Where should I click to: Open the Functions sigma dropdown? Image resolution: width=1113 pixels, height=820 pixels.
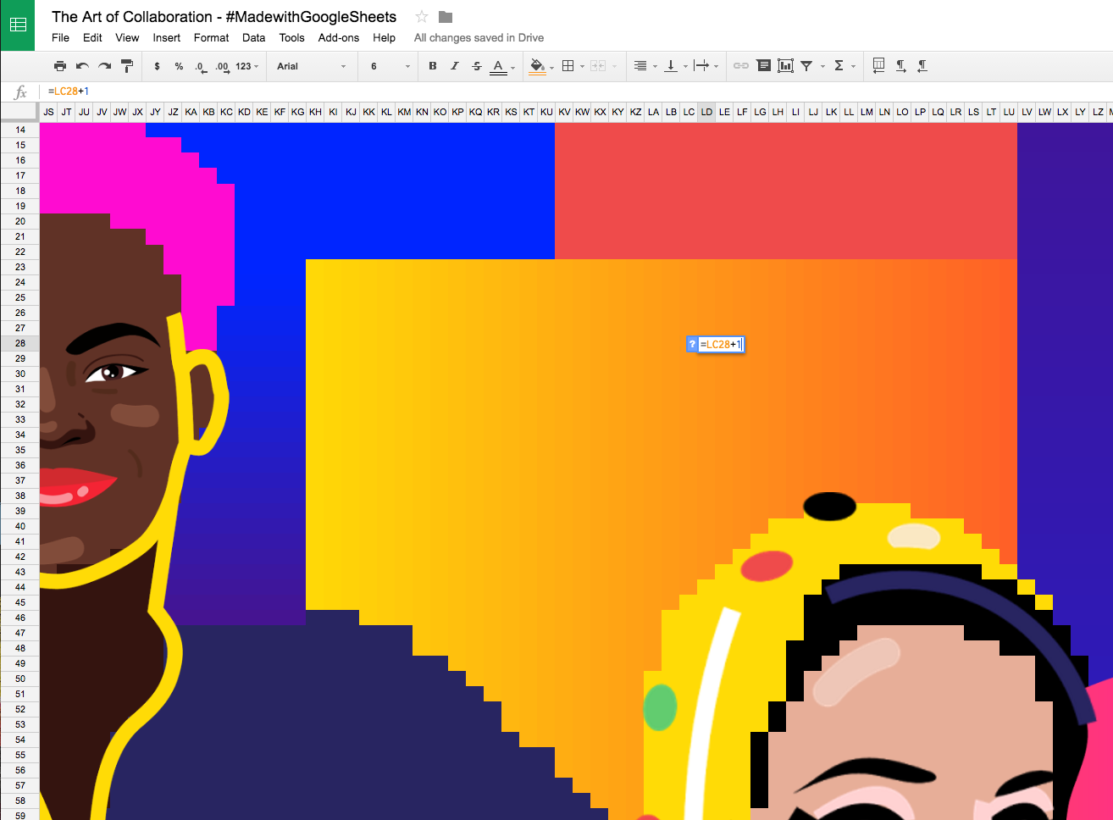pyautogui.click(x=844, y=66)
